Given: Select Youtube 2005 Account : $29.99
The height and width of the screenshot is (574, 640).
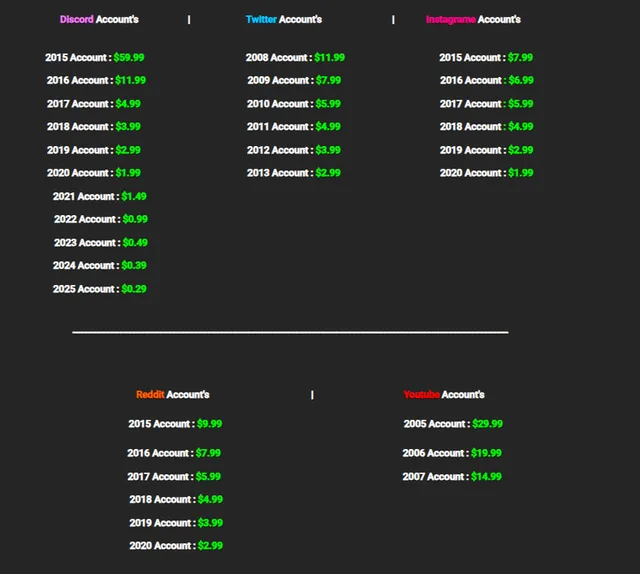Looking at the screenshot, I should [453, 424].
